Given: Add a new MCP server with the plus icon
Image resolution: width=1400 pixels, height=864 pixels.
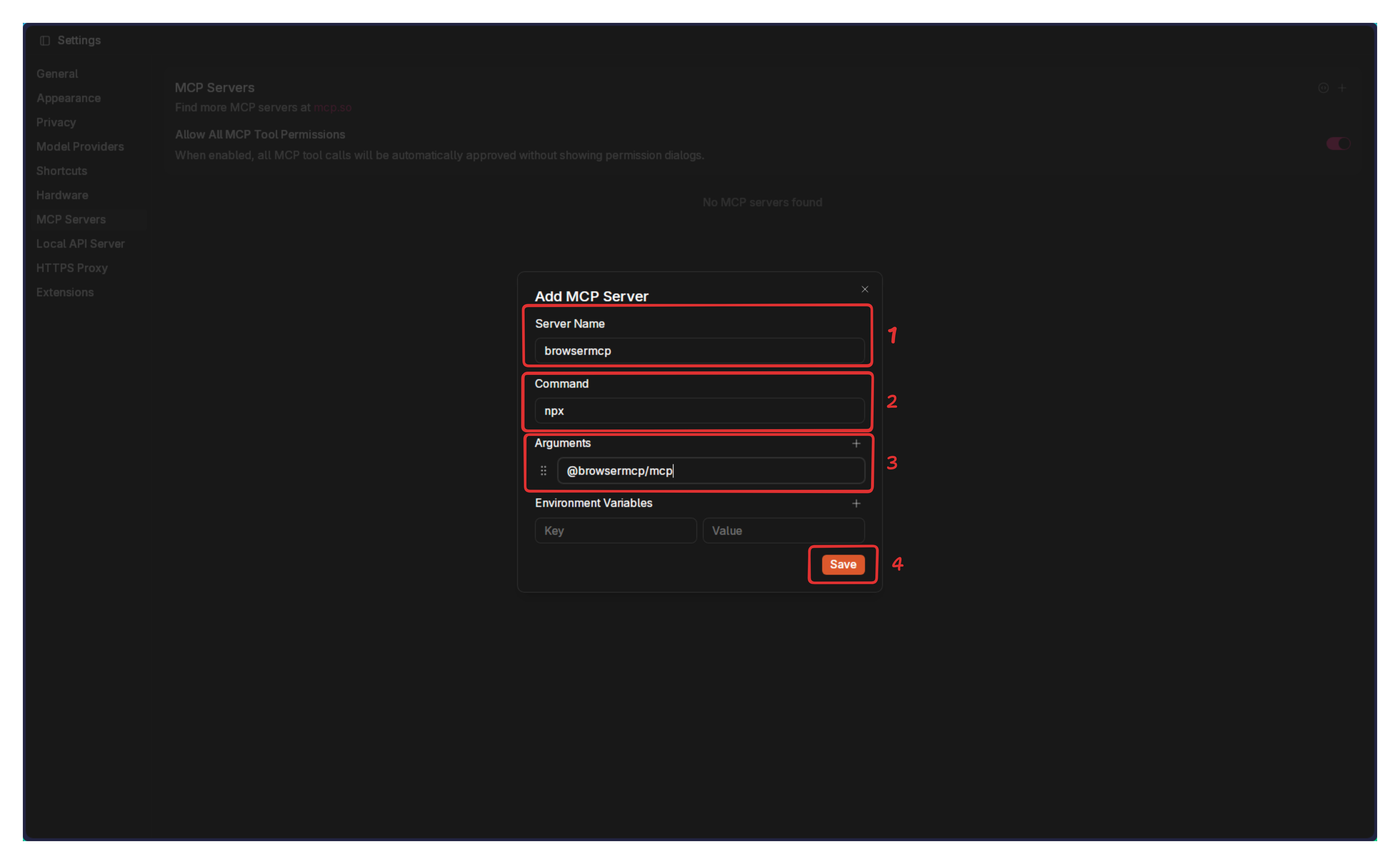Looking at the screenshot, I should (1342, 87).
